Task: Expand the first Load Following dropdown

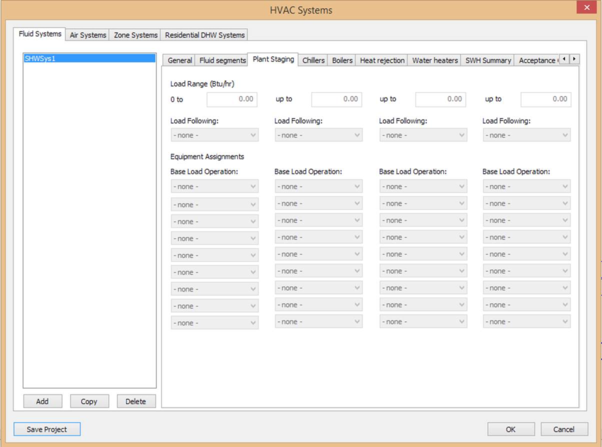Action: click(x=214, y=135)
